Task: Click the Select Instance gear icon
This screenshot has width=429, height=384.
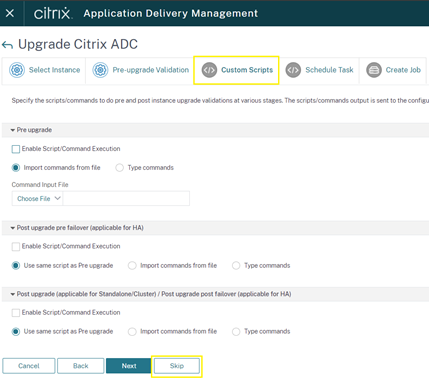Action: [x=17, y=70]
